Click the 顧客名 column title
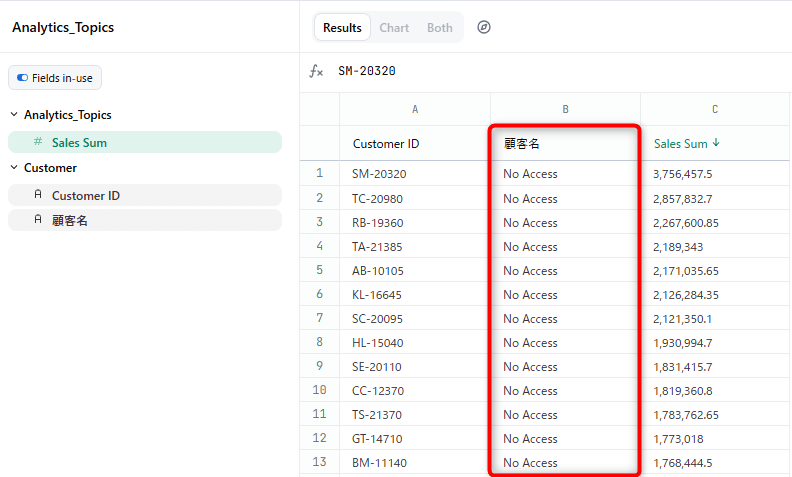Image resolution: width=792 pixels, height=477 pixels. tap(522, 144)
